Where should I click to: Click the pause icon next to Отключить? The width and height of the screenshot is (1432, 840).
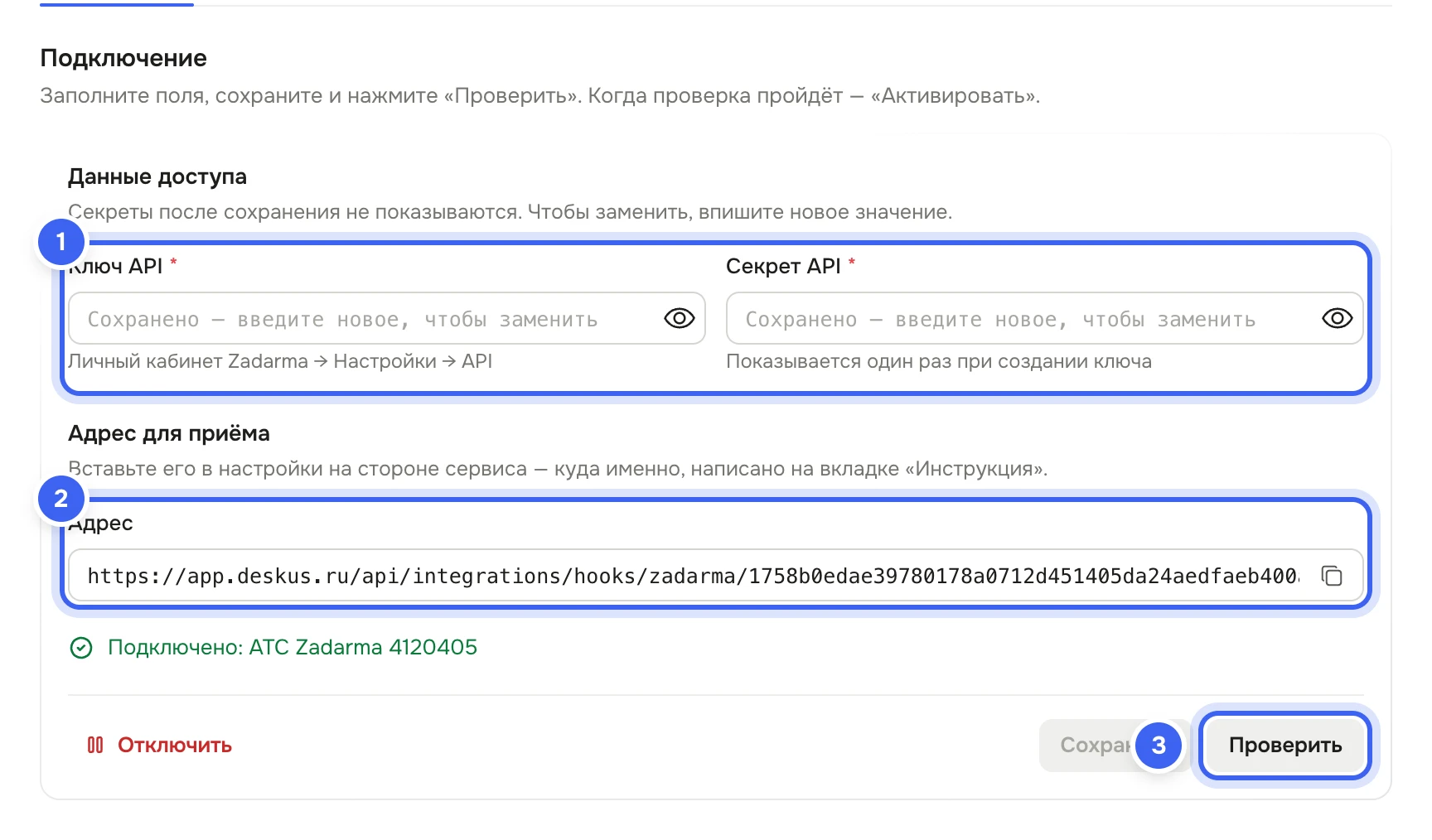click(95, 745)
